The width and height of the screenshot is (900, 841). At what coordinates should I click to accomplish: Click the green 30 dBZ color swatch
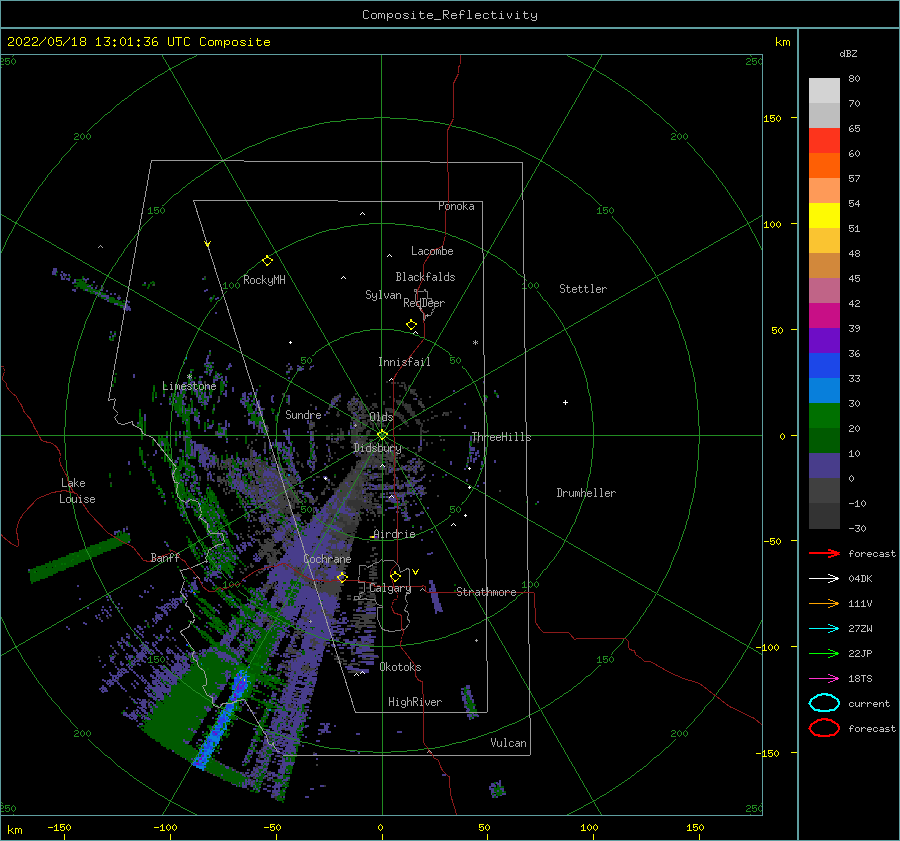click(824, 415)
